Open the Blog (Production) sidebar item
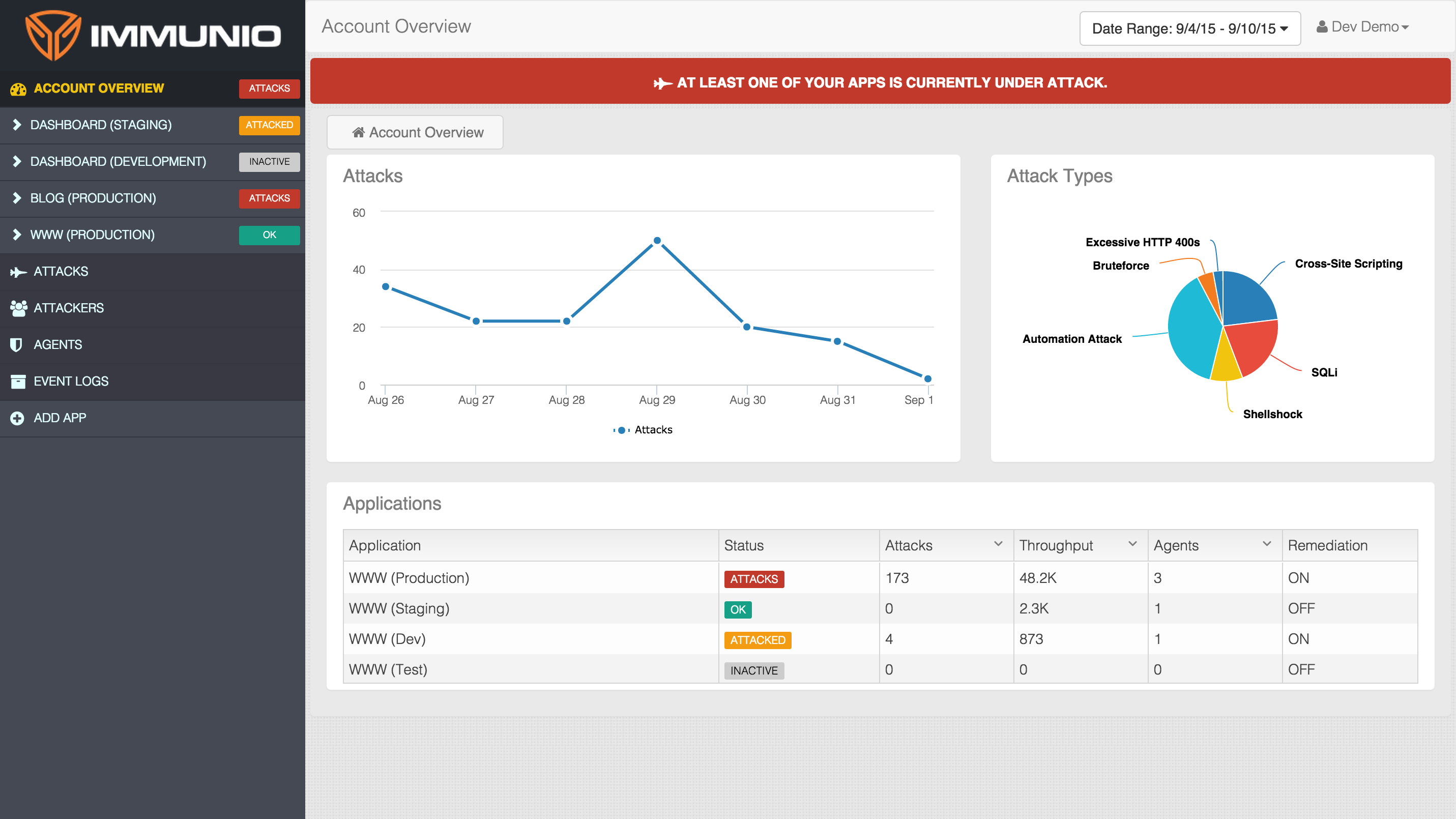Viewport: 1456px width, 819px height. (x=93, y=198)
